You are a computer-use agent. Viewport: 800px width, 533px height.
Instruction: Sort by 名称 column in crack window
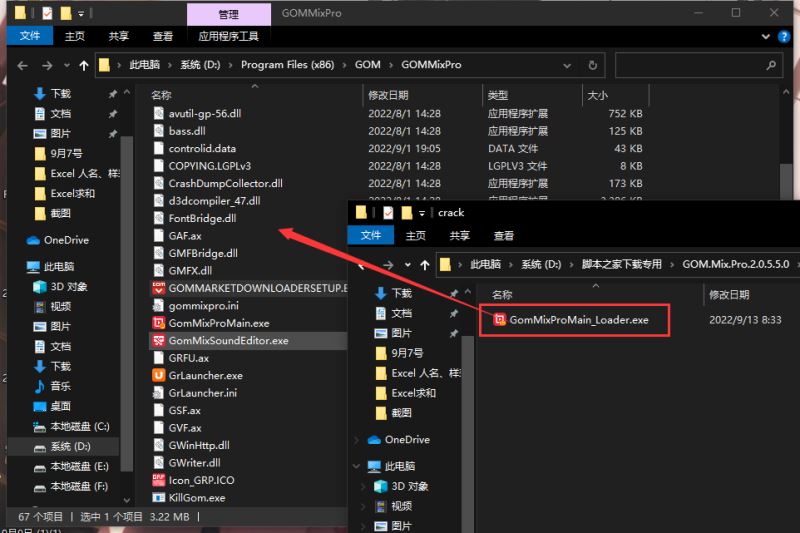pos(589,294)
